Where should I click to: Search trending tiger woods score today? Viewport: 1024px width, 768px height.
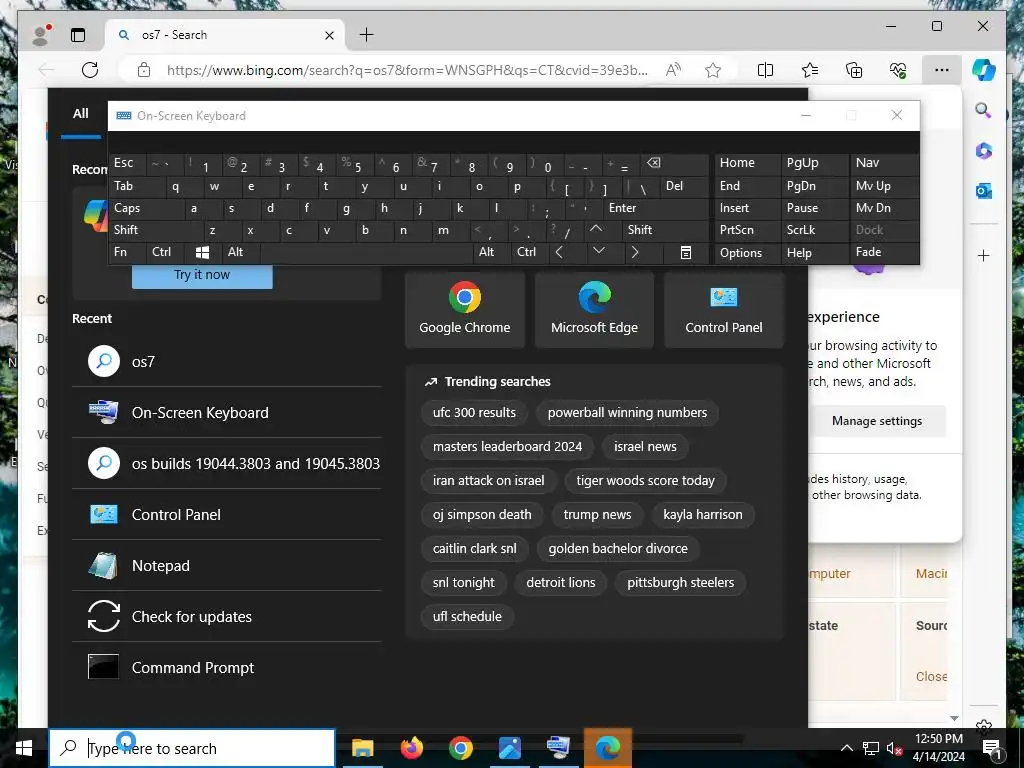coord(646,481)
